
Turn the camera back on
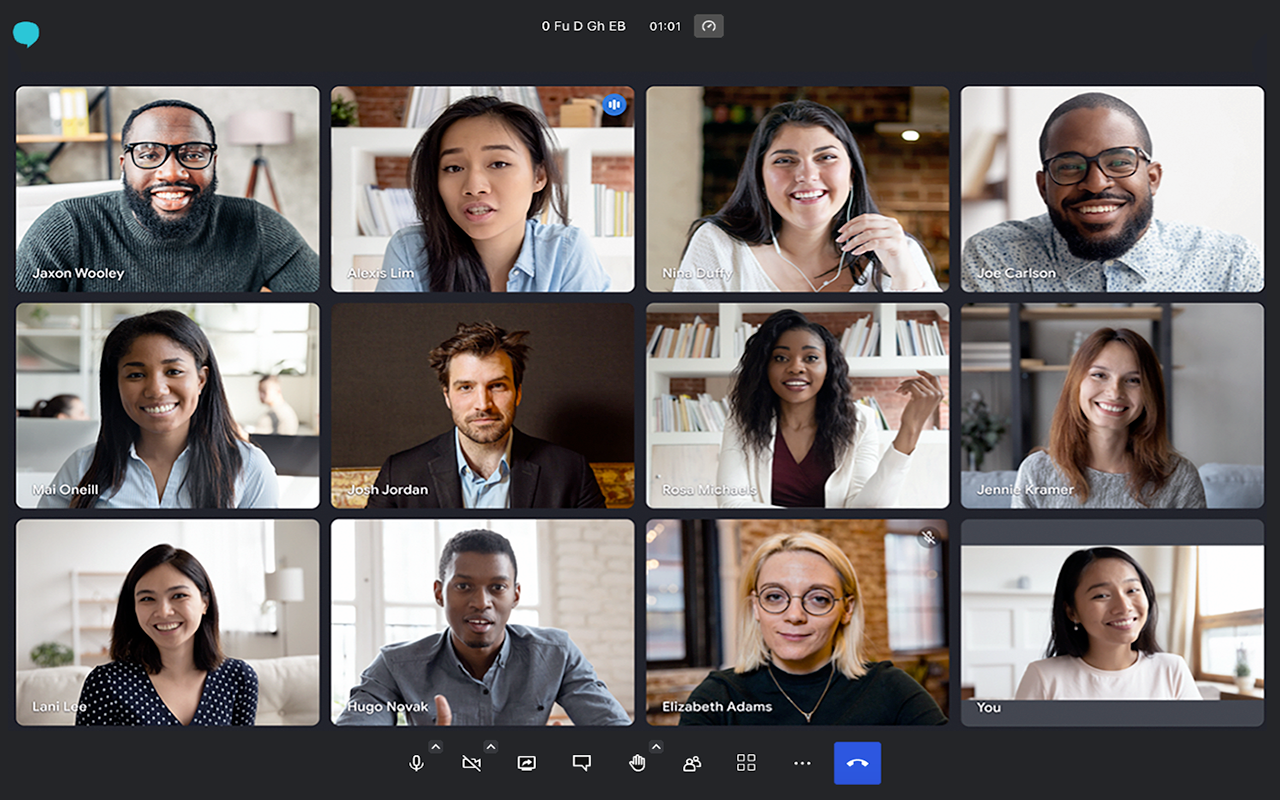point(472,763)
